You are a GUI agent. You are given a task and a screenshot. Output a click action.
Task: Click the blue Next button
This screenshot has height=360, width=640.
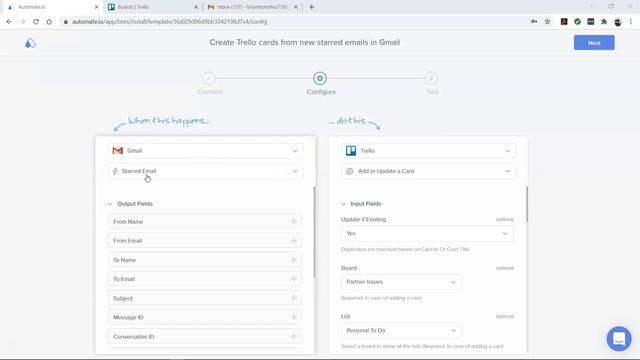coord(594,42)
